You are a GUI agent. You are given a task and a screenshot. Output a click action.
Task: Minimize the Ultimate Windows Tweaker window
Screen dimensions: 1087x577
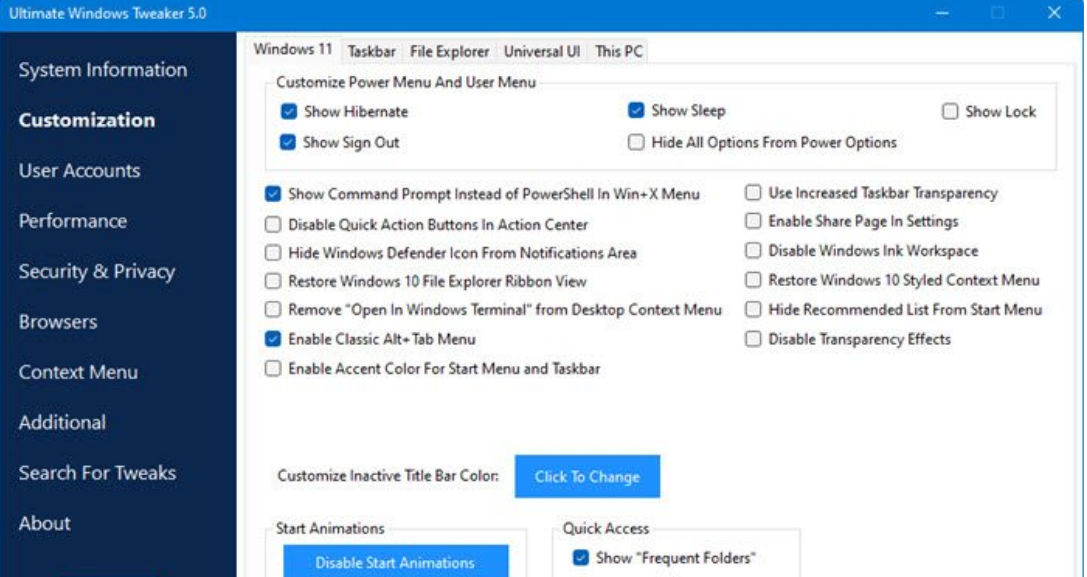[x=942, y=13]
